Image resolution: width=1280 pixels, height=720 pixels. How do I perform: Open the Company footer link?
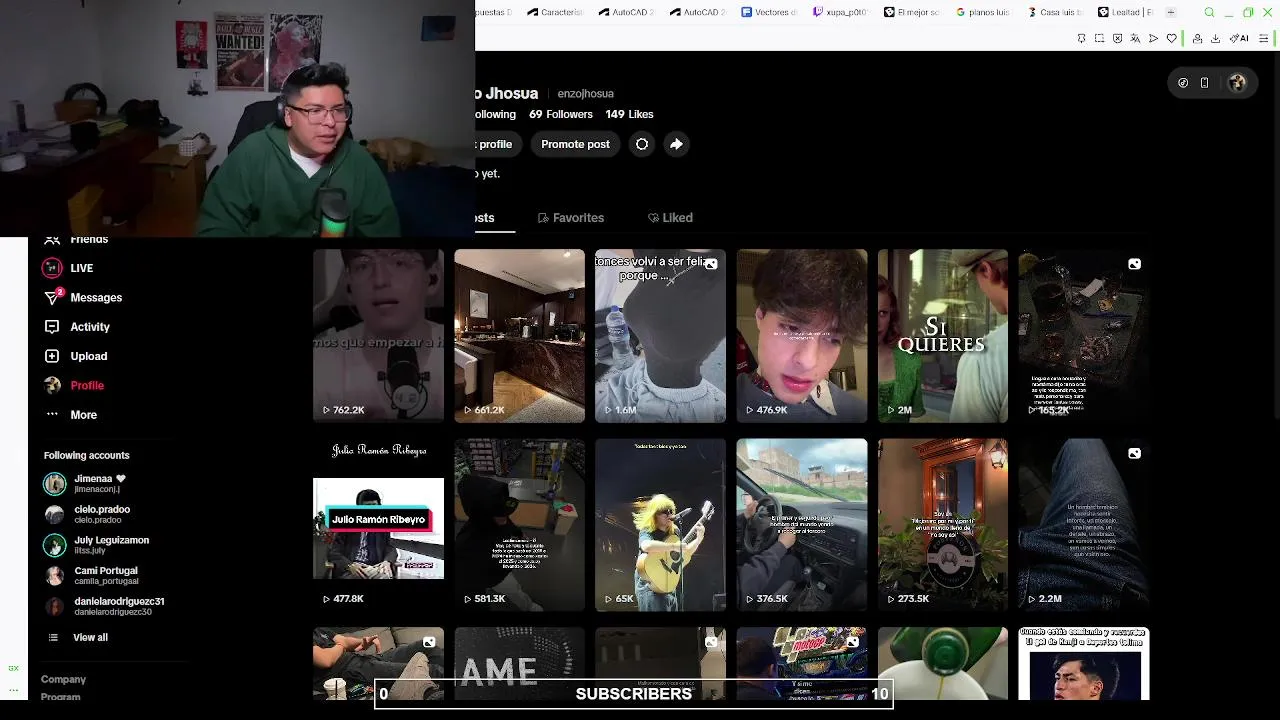point(63,679)
